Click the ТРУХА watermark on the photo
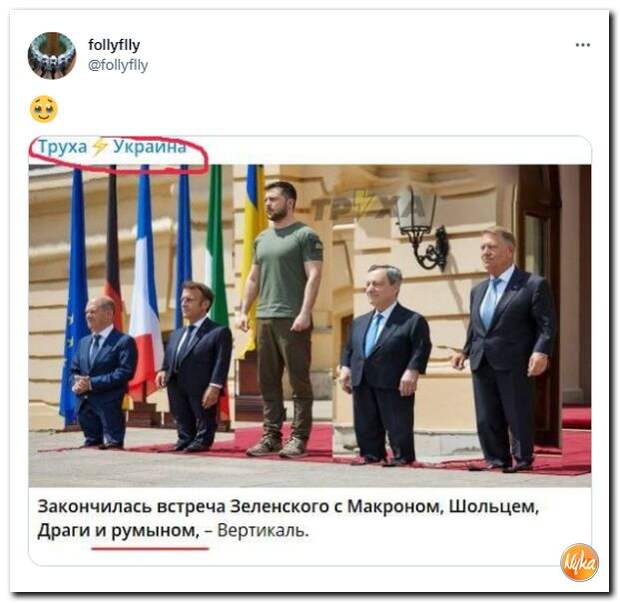The image size is (620, 603). click(x=367, y=207)
